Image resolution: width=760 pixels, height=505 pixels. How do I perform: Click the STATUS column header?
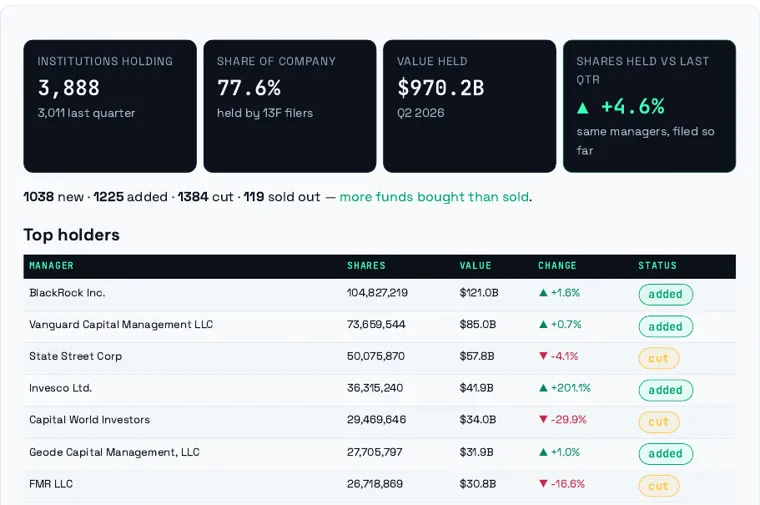(657, 266)
